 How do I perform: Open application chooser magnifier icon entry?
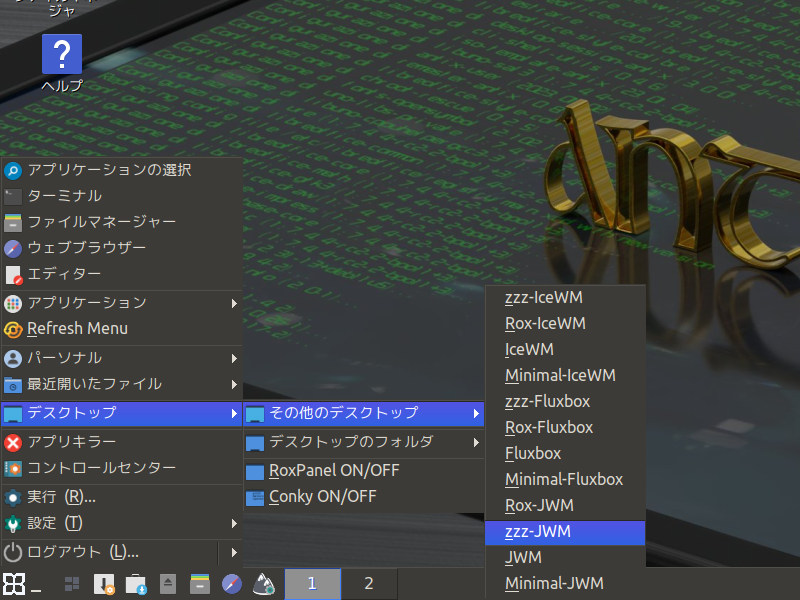point(121,170)
